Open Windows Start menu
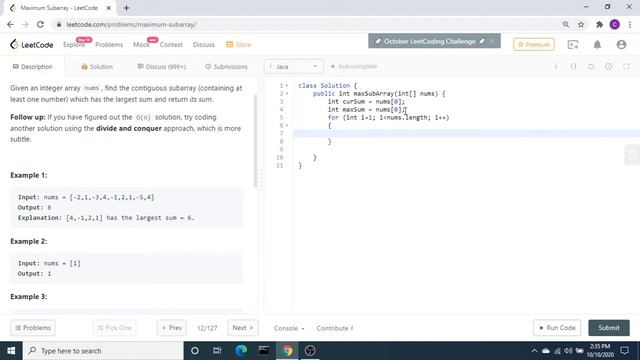 tap(11, 351)
